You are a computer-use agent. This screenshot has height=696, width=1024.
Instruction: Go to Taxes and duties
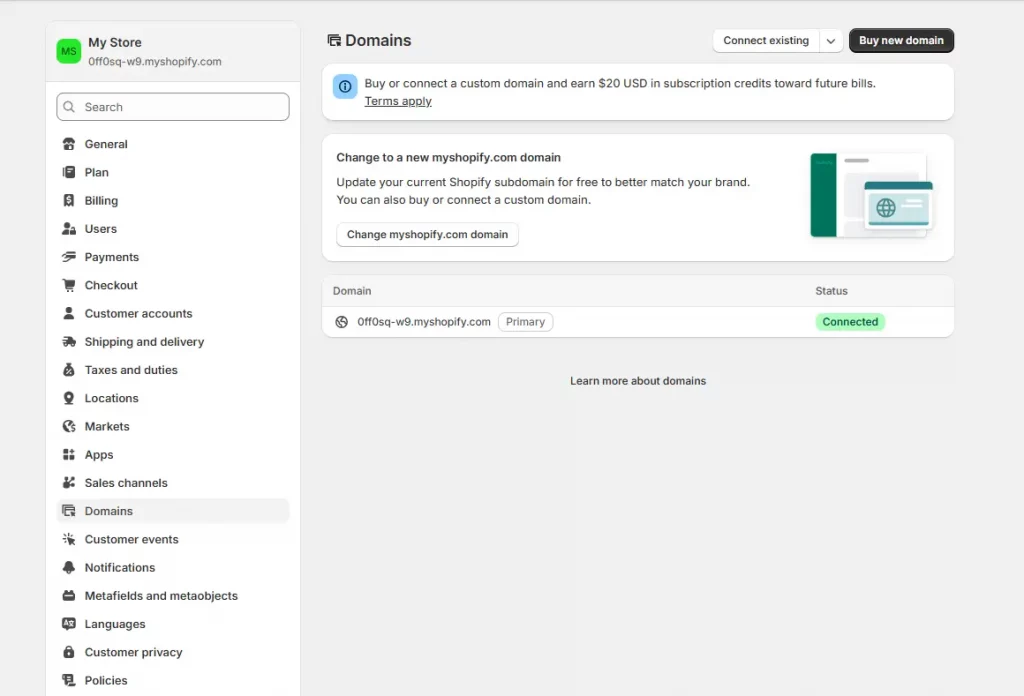(173, 370)
